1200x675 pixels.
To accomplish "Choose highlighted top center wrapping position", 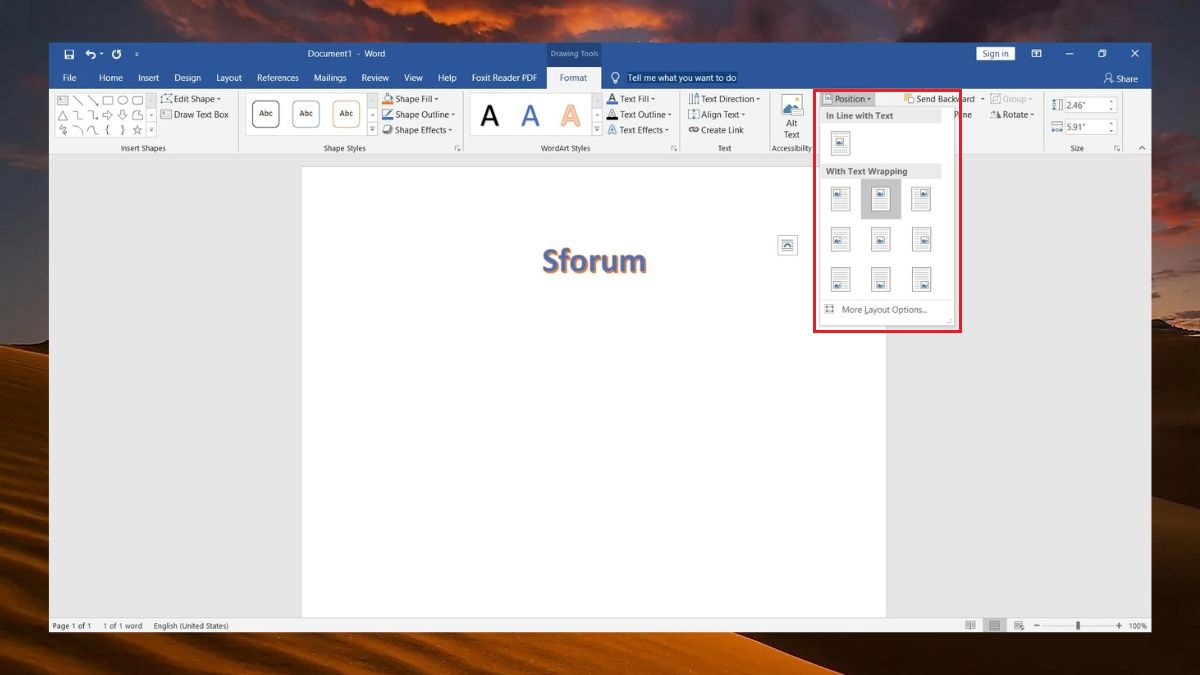I will [x=880, y=199].
